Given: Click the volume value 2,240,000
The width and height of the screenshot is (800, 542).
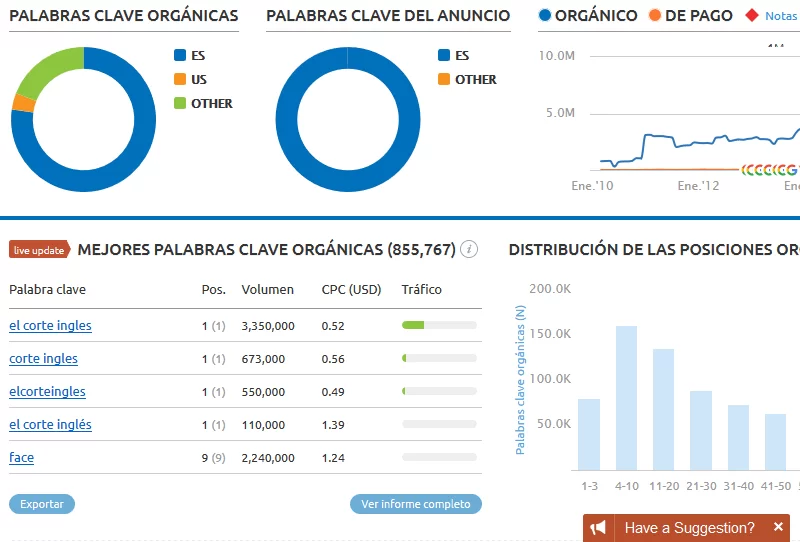Looking at the screenshot, I should [268, 458].
